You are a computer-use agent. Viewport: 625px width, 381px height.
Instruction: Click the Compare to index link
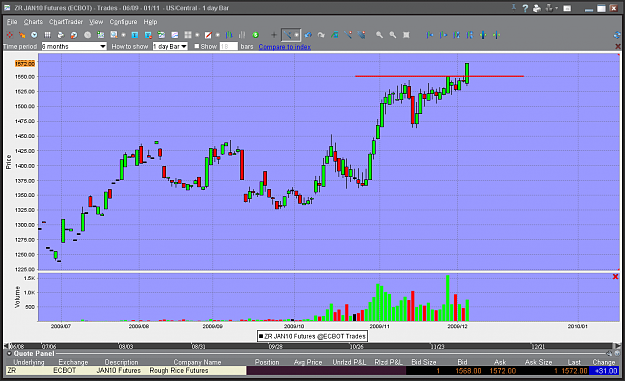click(285, 47)
